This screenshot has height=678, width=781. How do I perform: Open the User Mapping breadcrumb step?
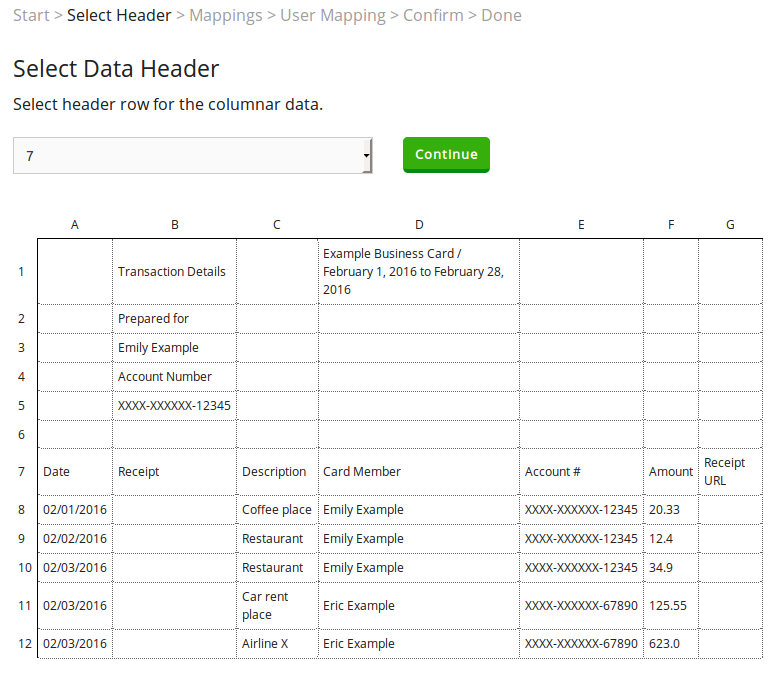click(x=333, y=15)
